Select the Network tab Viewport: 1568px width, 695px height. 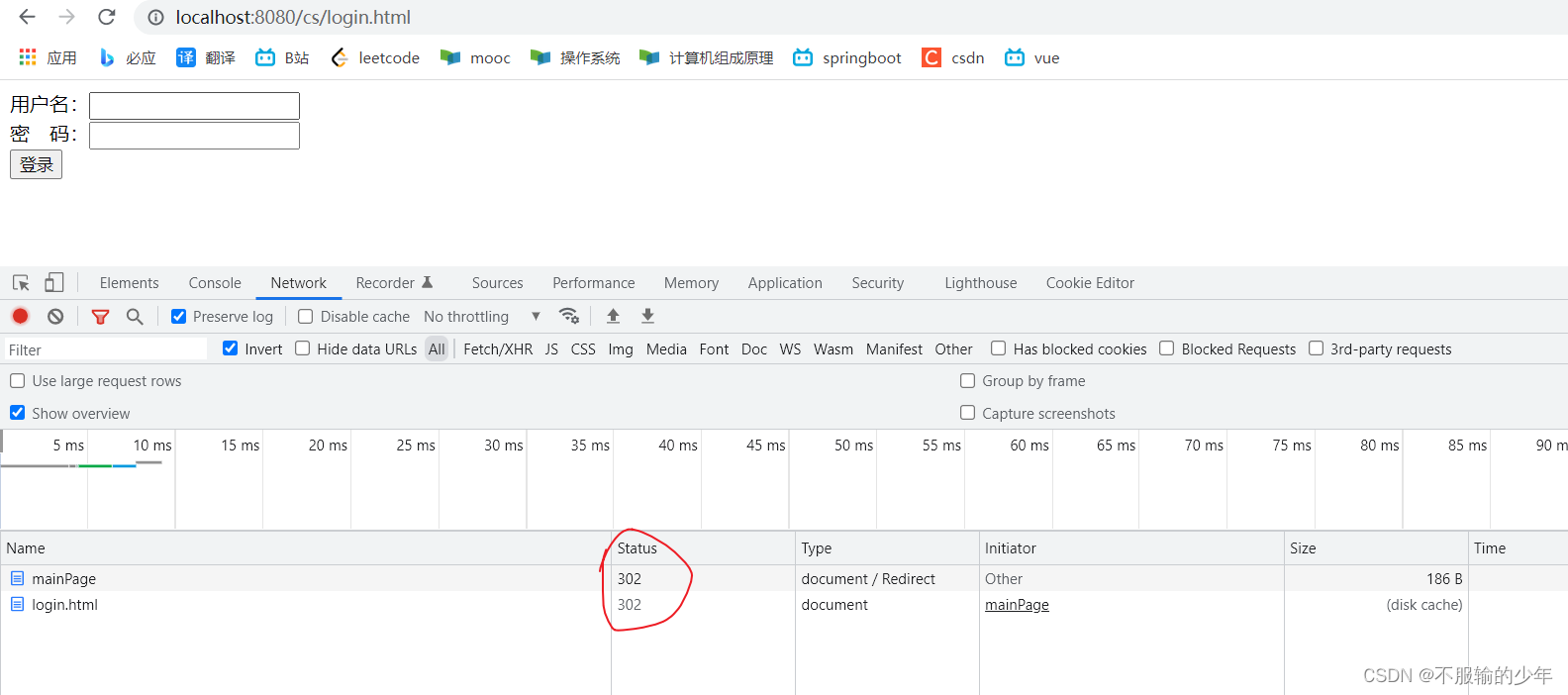tap(299, 283)
